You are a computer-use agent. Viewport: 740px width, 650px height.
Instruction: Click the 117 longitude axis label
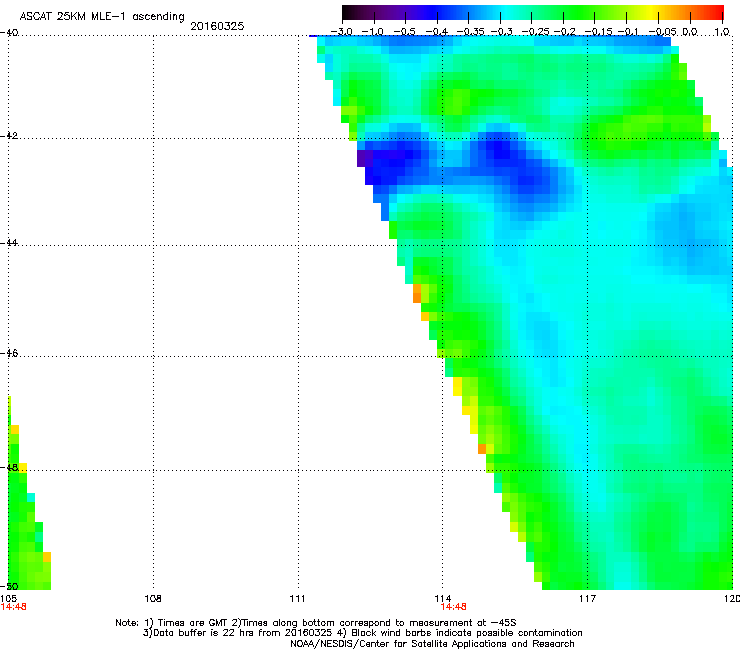point(587,599)
